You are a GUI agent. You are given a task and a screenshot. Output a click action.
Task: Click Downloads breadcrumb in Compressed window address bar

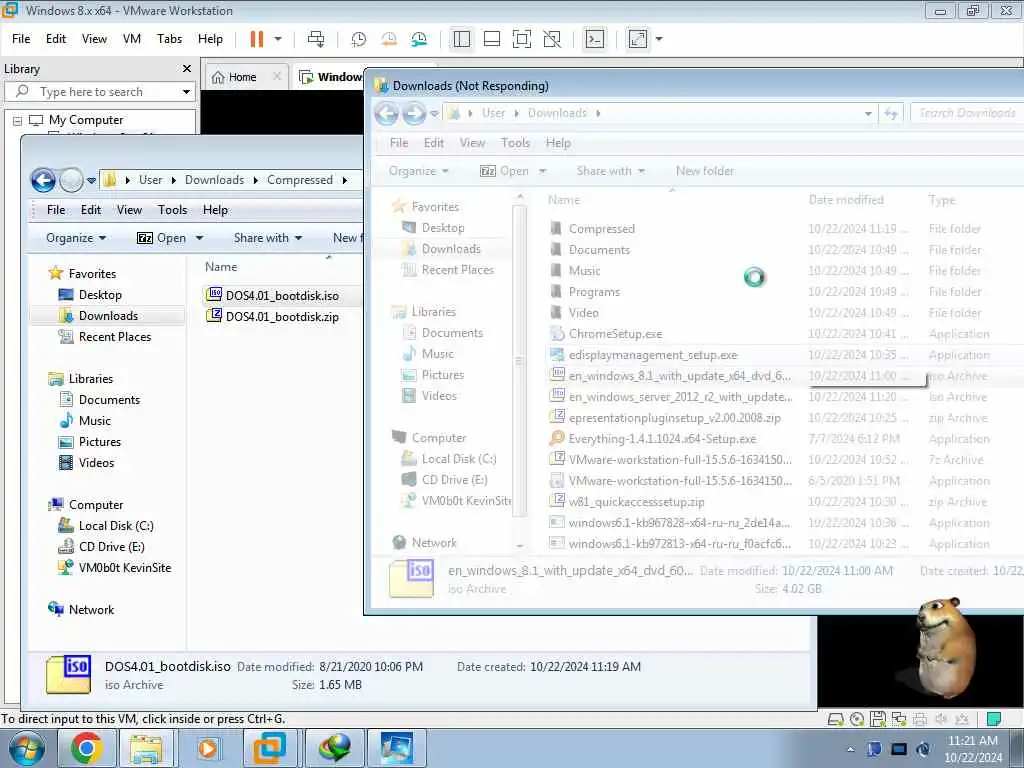[214, 180]
